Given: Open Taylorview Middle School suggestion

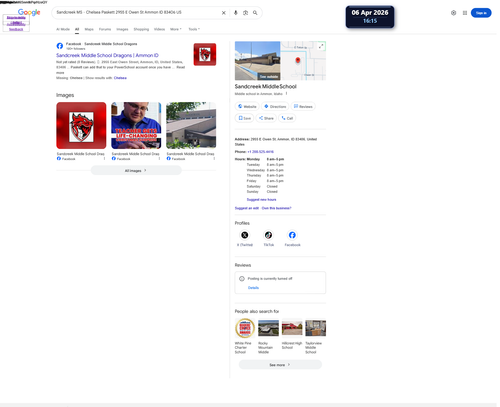Looking at the screenshot, I should click(315, 336).
